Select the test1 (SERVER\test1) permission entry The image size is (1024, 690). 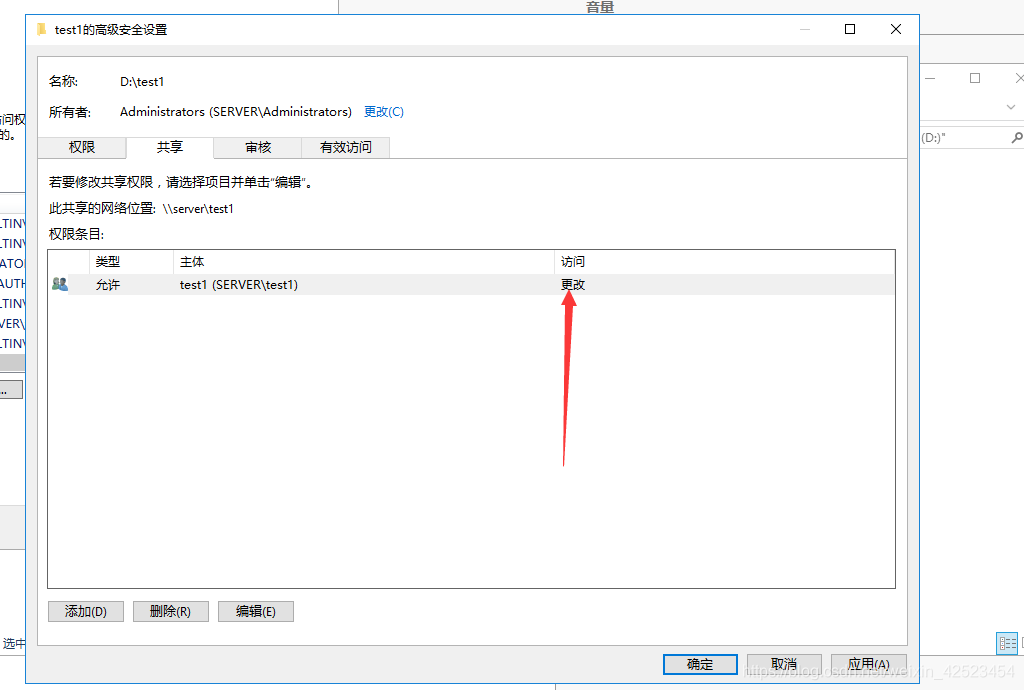click(239, 285)
